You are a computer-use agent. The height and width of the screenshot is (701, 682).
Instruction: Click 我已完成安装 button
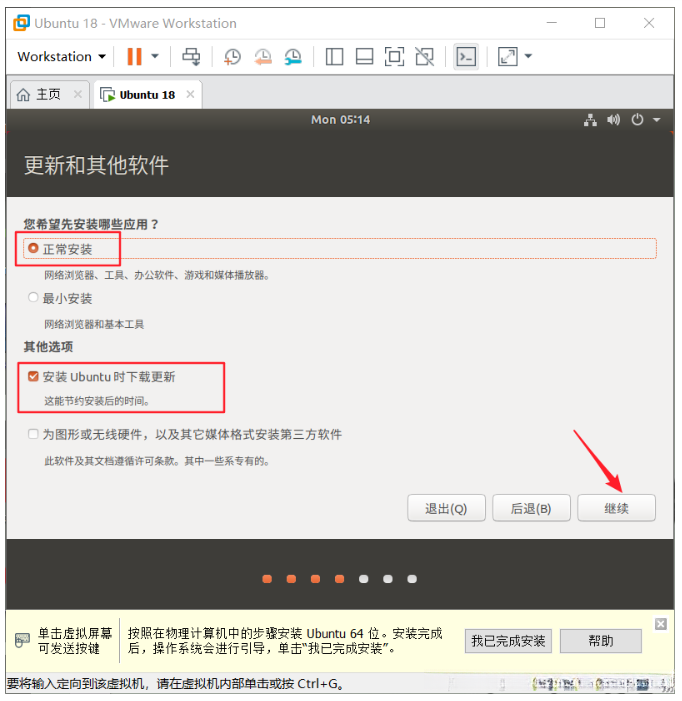point(508,641)
